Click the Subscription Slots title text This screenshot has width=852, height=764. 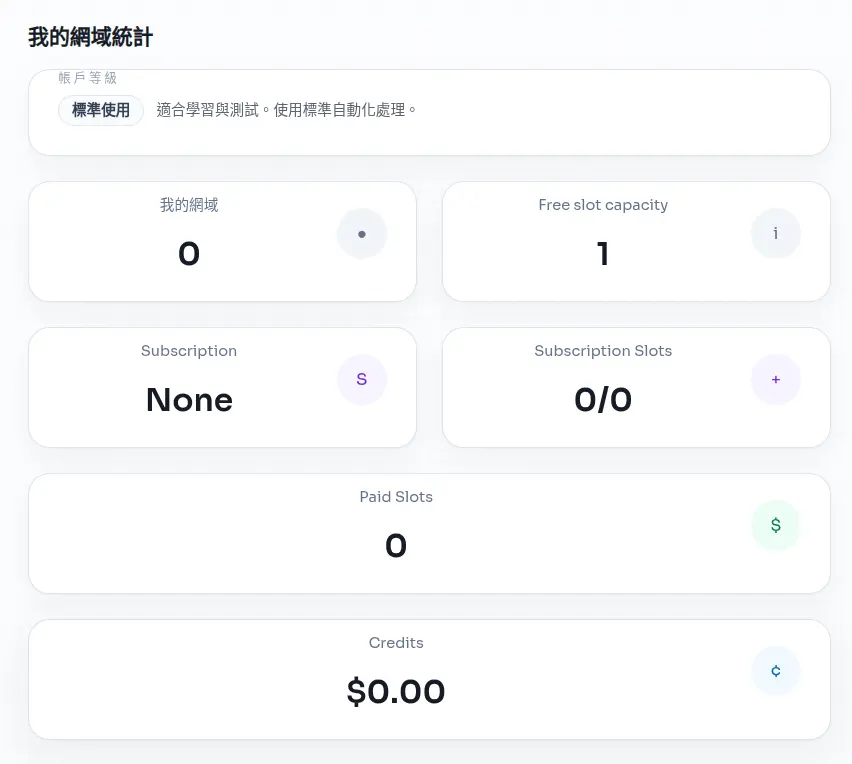(x=603, y=351)
